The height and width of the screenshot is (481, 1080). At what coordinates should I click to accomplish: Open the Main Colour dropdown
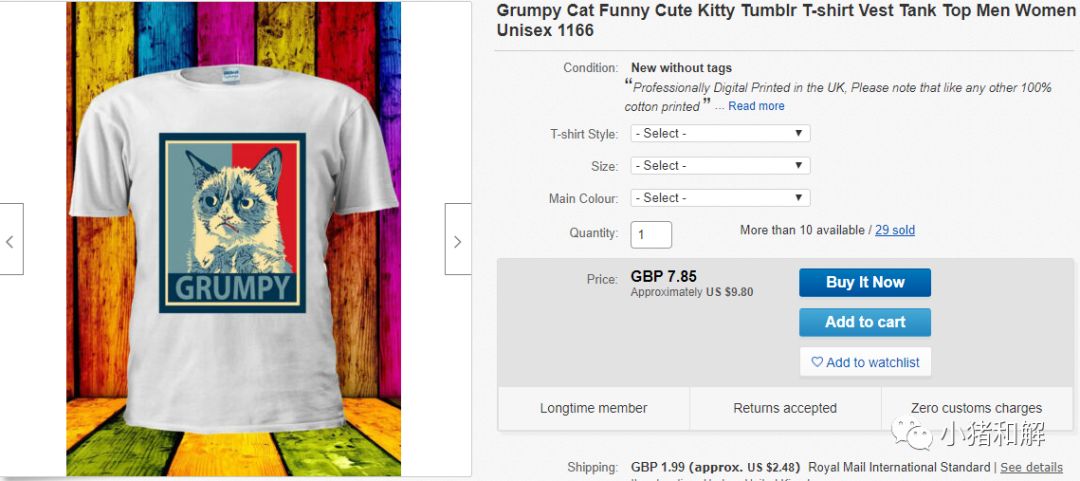720,197
